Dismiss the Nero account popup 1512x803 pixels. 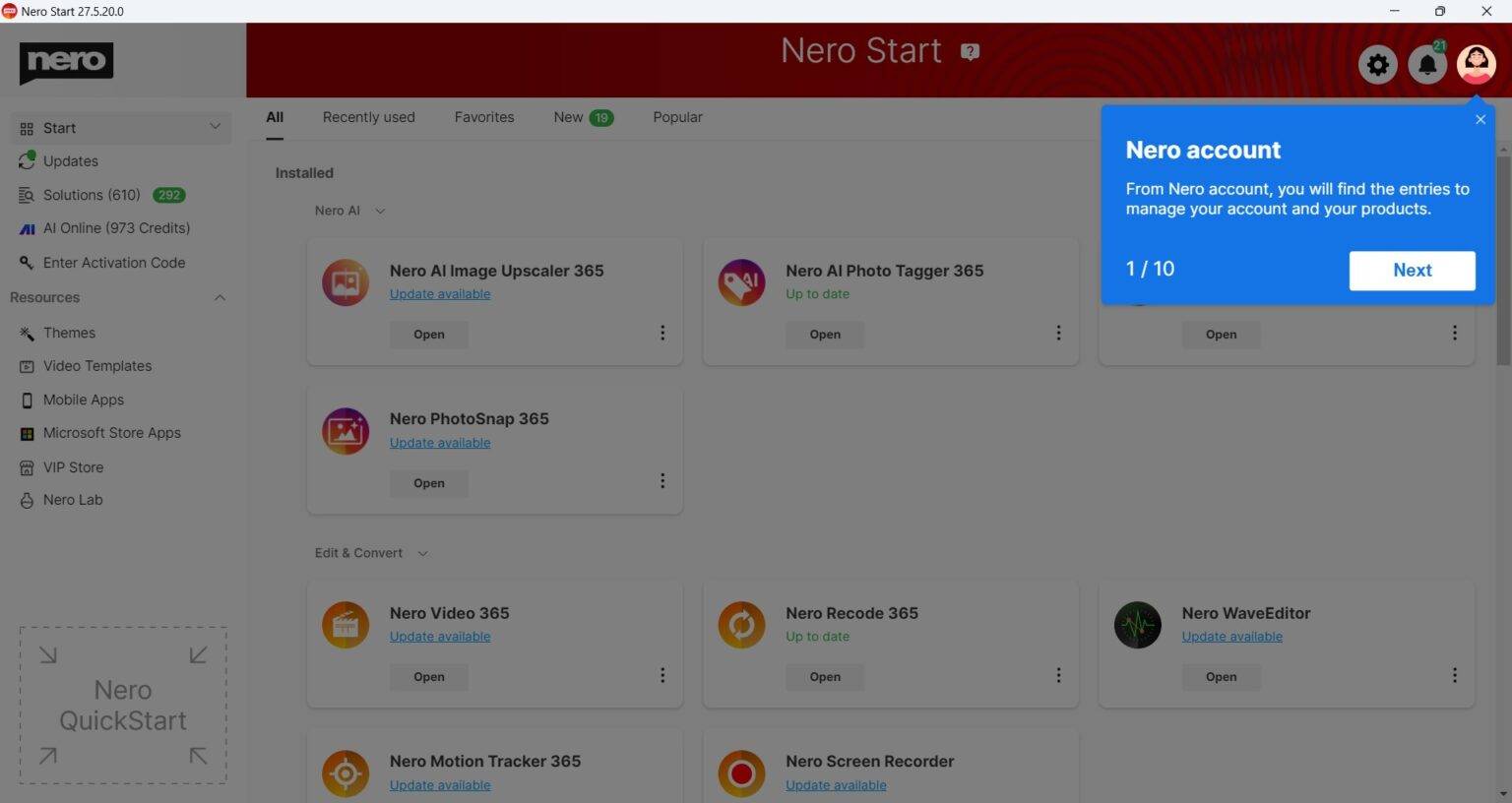1480,118
